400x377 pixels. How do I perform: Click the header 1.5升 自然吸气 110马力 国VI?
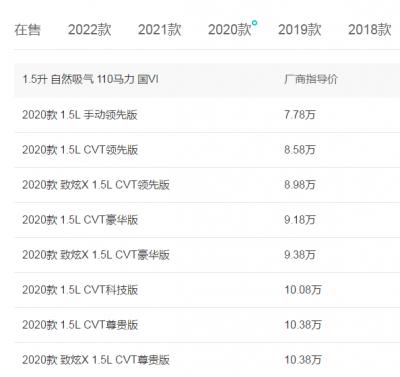[x=90, y=79]
